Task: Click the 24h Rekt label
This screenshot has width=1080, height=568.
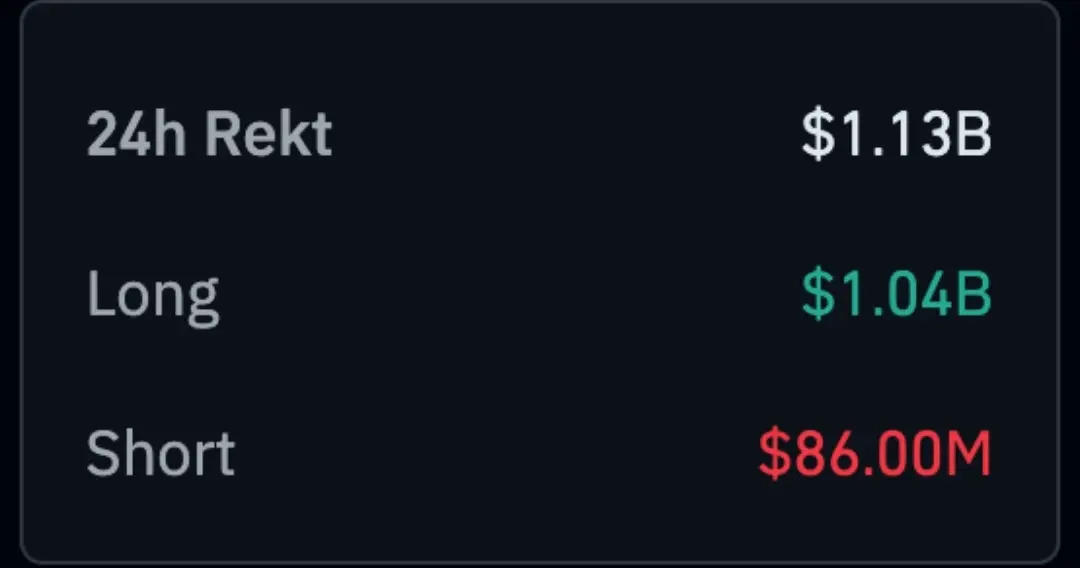Action: click(x=209, y=134)
